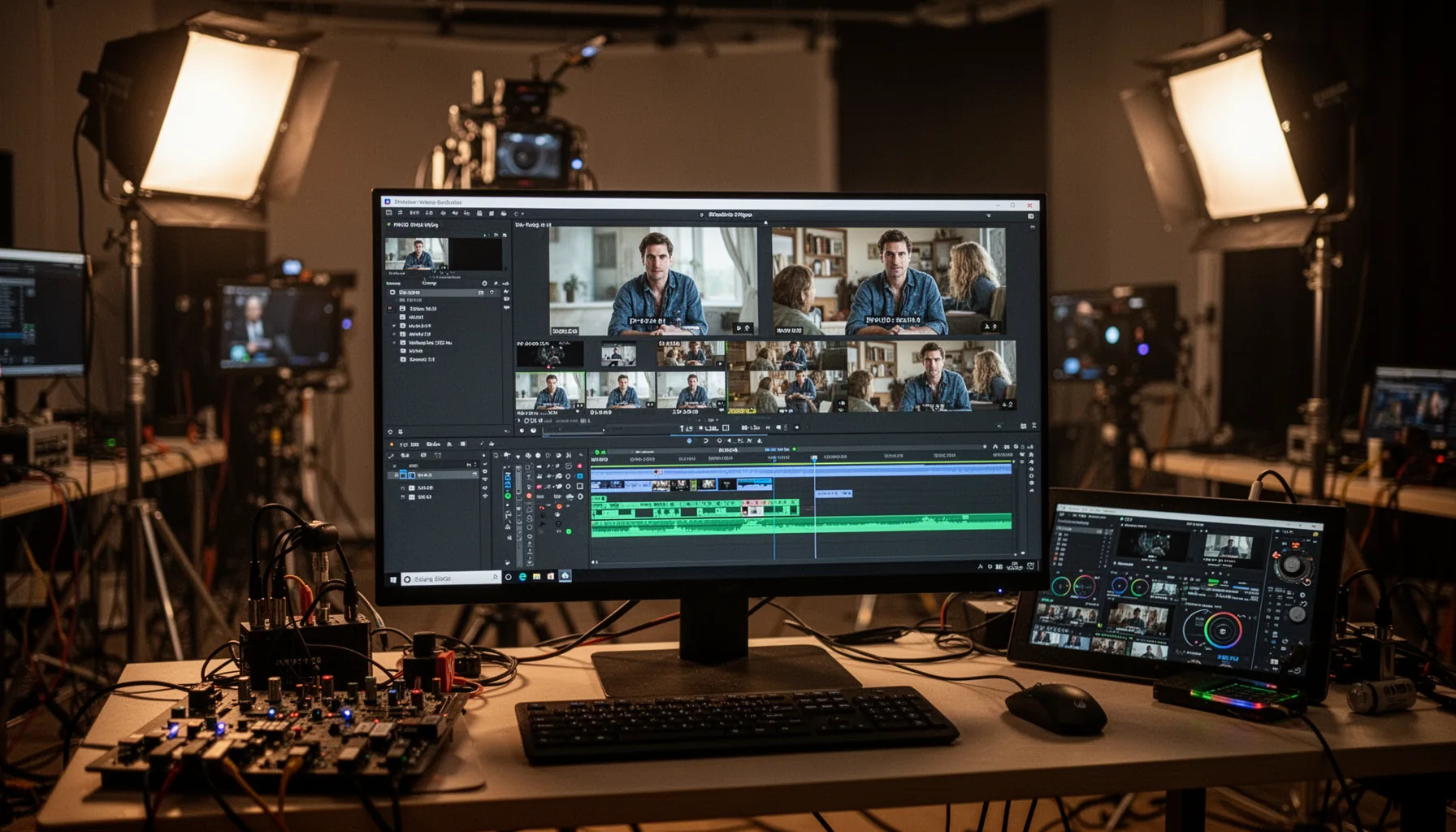This screenshot has width=1456, height=832.
Task: Open the orange app icon in the taskbar
Action: coord(550,576)
